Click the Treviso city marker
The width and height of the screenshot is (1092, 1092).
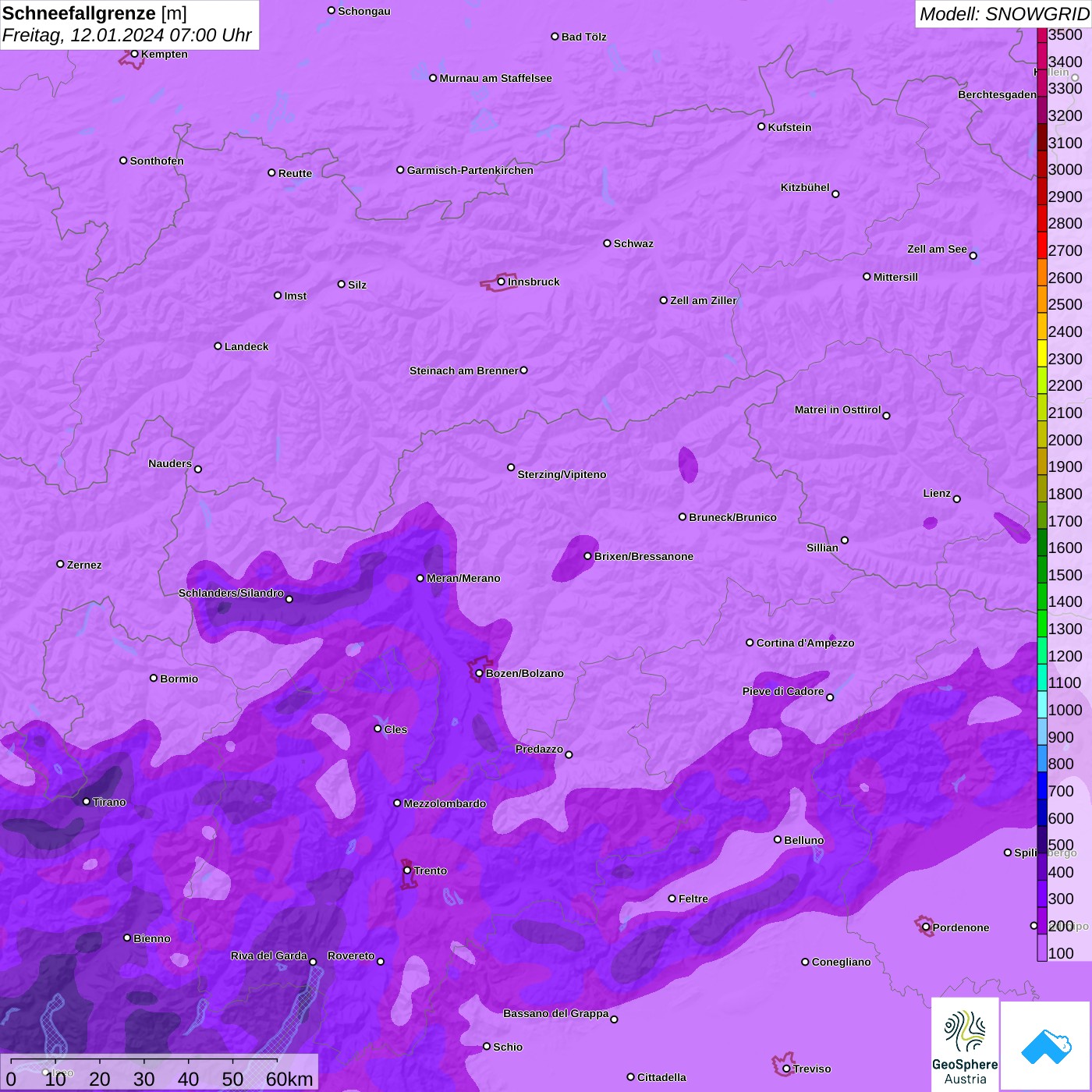(x=787, y=1069)
